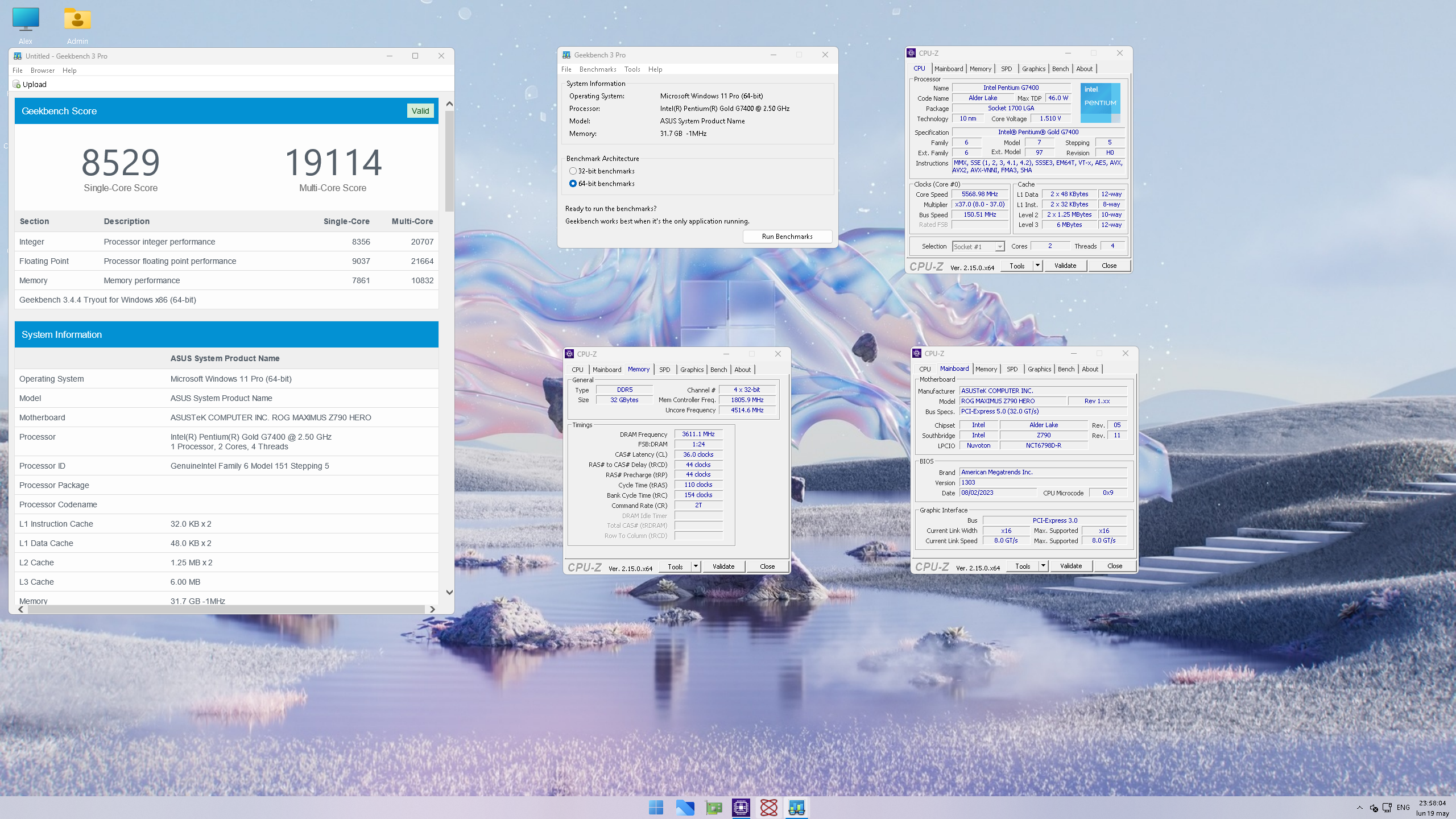Click Validate in CPU-Z Mainboard window
This screenshot has height=819, width=1456.
pos(1071,566)
